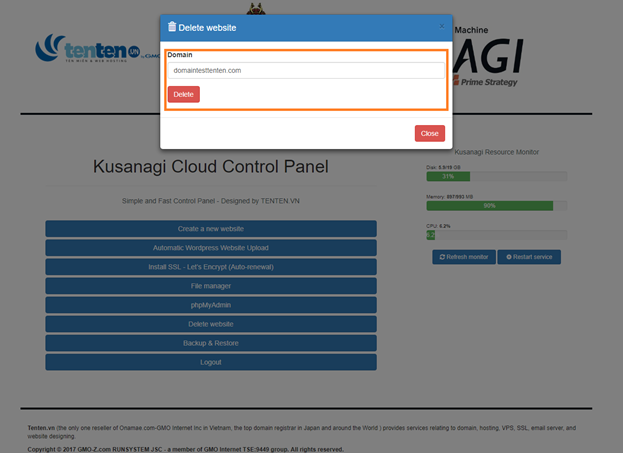The image size is (623, 453).
Task: Click the Disk usage 31% progress bar
Action: tap(497, 176)
